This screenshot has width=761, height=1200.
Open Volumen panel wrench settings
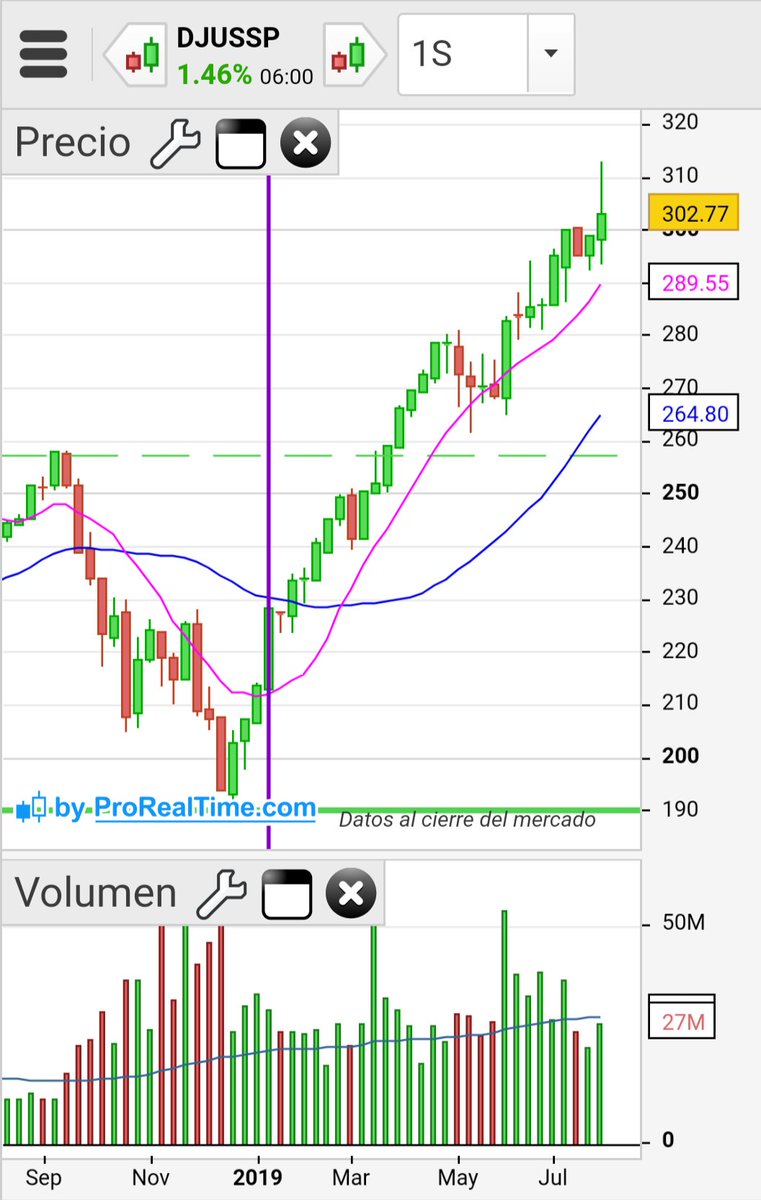222,894
